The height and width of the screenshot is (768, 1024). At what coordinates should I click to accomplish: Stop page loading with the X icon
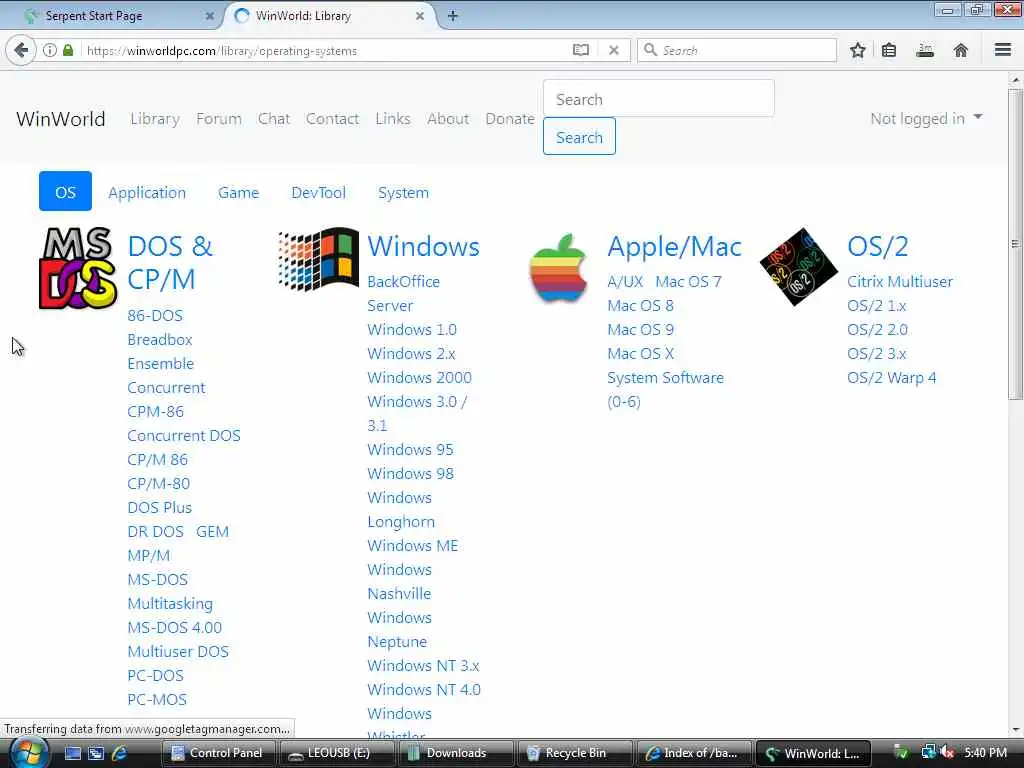point(613,50)
